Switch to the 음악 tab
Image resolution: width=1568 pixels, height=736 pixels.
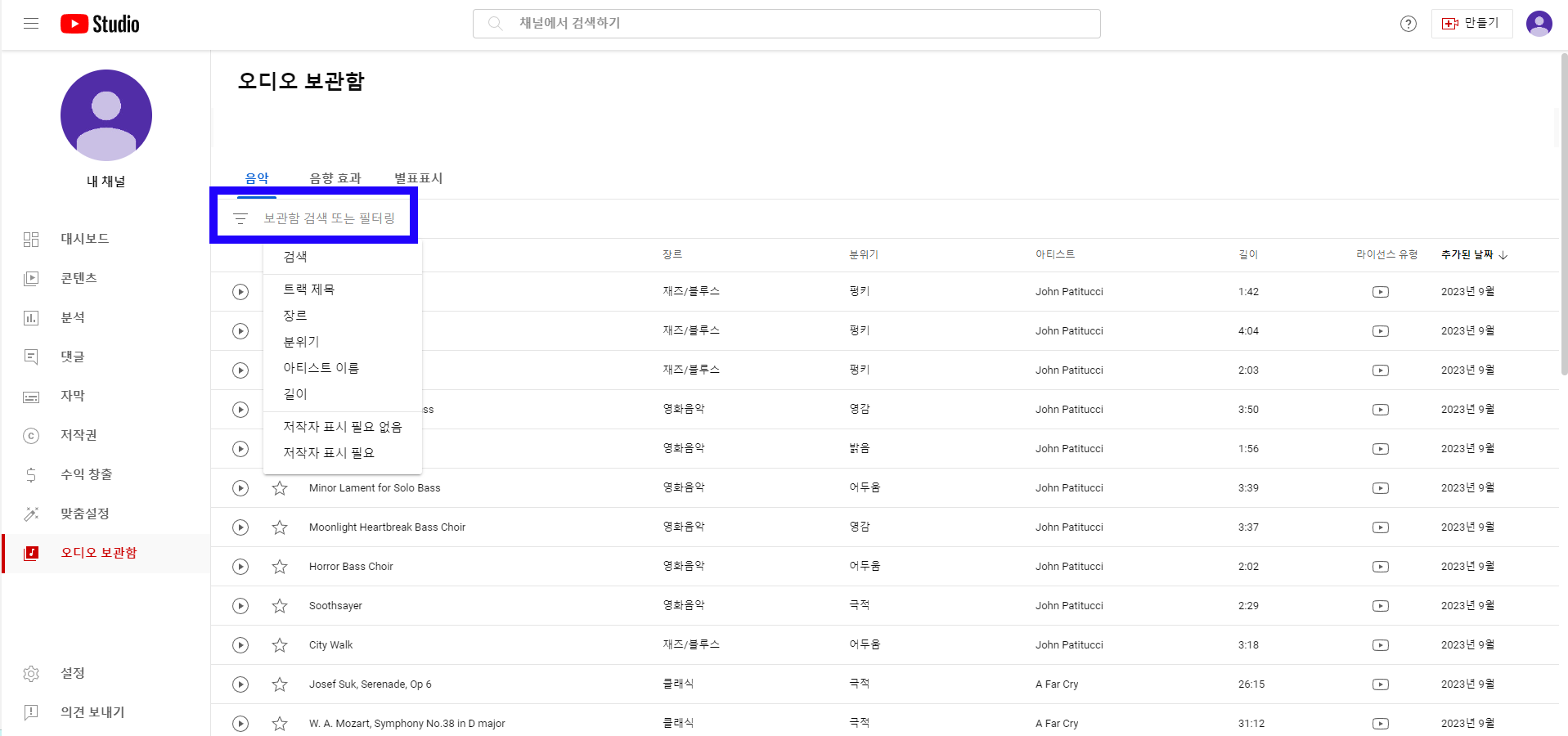(x=257, y=178)
